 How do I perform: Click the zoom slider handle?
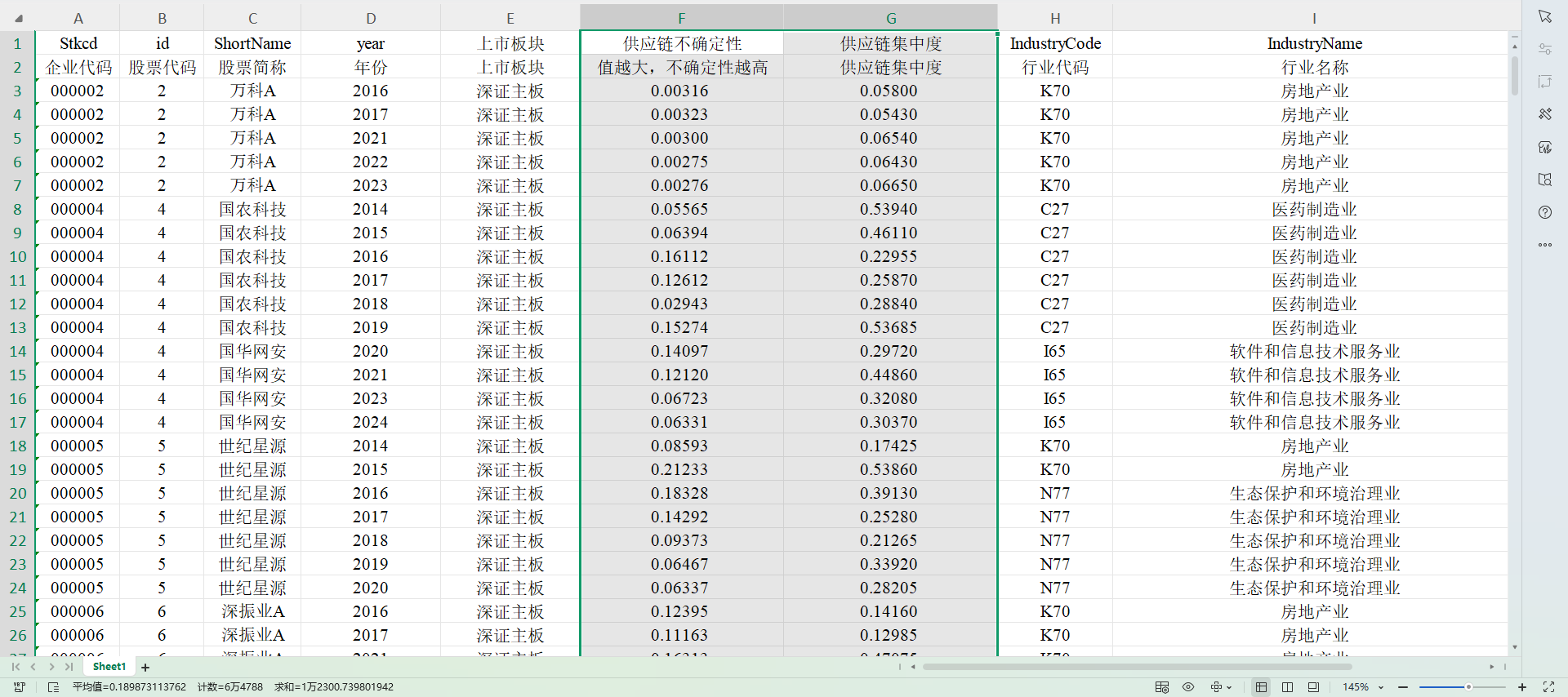point(1468,687)
